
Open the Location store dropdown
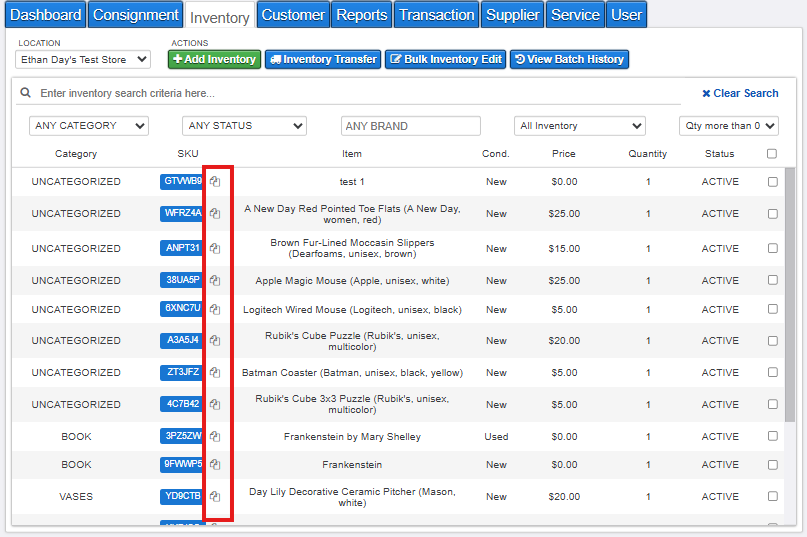(x=84, y=60)
